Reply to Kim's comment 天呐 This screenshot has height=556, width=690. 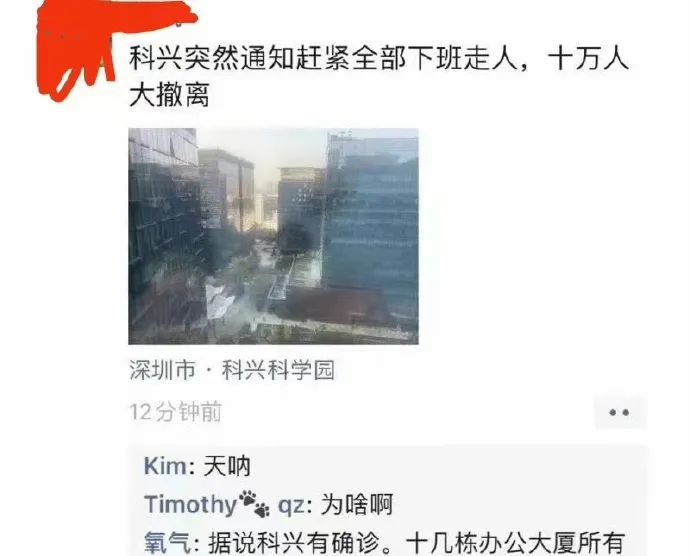(227, 466)
